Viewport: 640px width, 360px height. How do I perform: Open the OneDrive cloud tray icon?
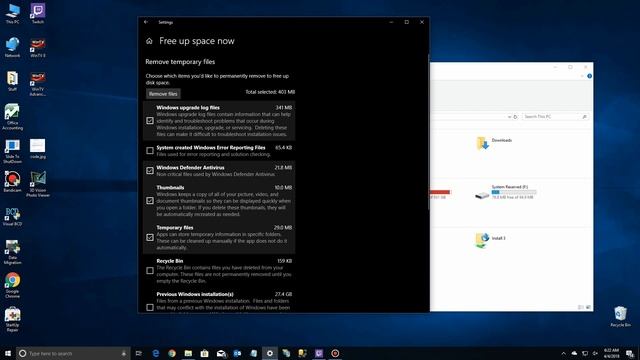pyautogui.click(x=574, y=353)
